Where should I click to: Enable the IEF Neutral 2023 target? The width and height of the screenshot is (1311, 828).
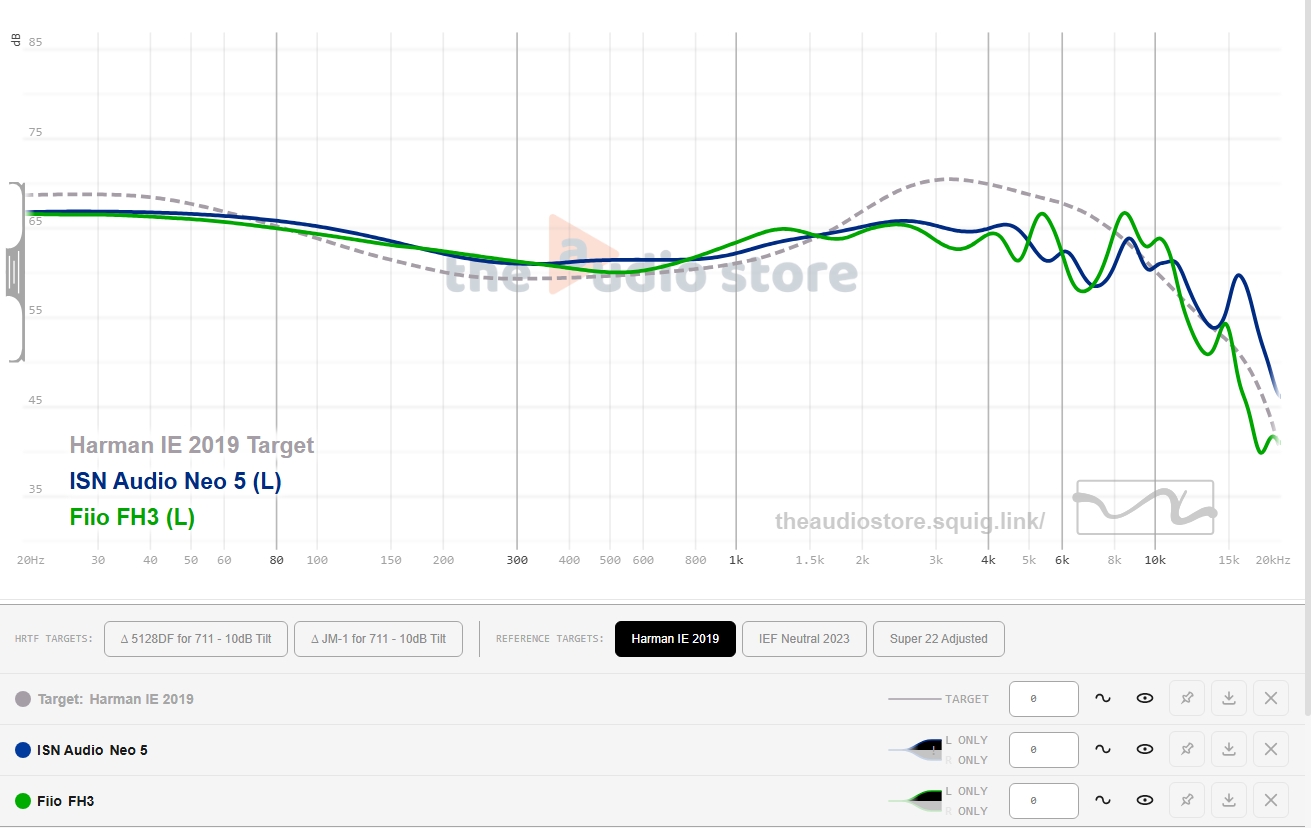click(x=804, y=639)
